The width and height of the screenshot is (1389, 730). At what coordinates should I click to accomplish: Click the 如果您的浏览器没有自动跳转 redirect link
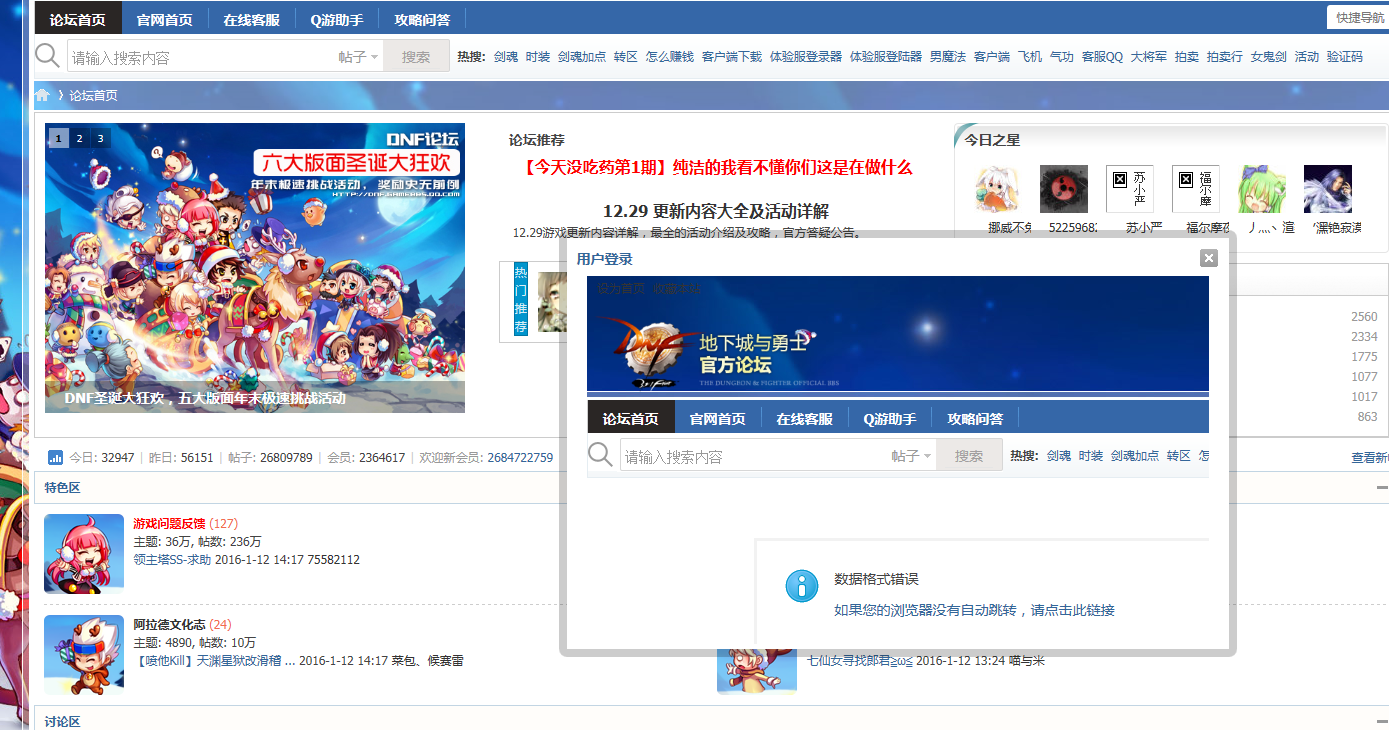974,610
